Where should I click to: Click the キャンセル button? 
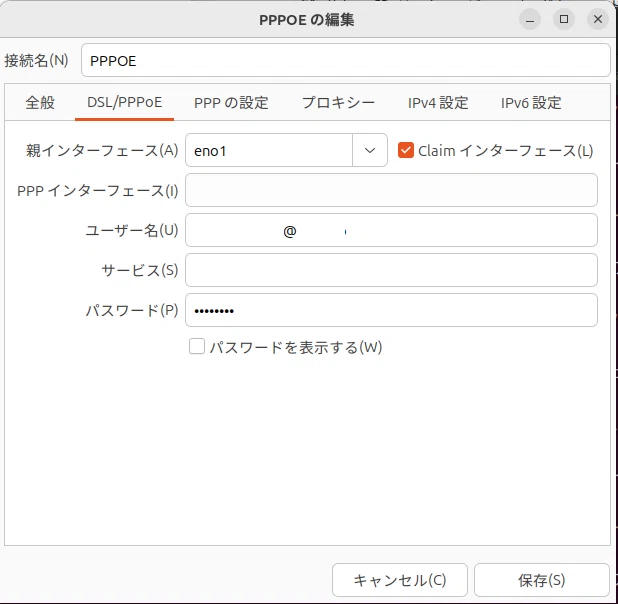click(x=400, y=580)
